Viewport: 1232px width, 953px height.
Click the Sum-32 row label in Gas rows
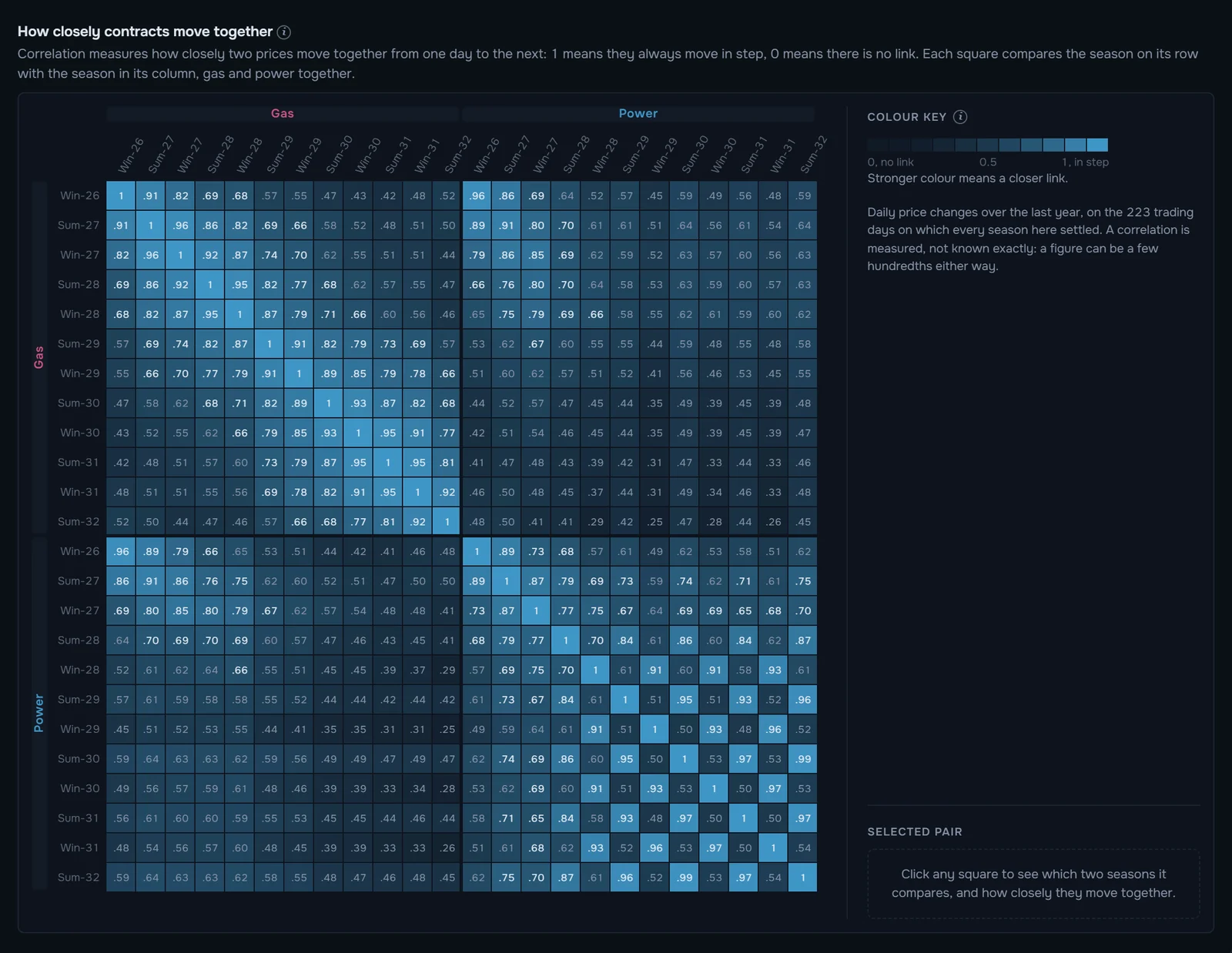pyautogui.click(x=79, y=522)
